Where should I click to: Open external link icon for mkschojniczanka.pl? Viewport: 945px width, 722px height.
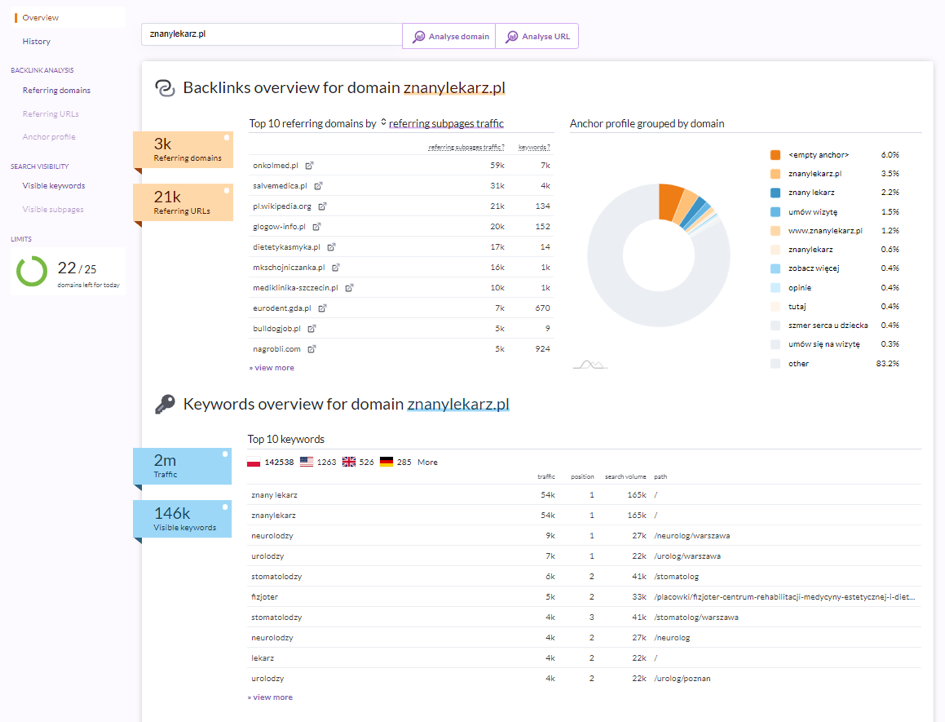click(336, 268)
